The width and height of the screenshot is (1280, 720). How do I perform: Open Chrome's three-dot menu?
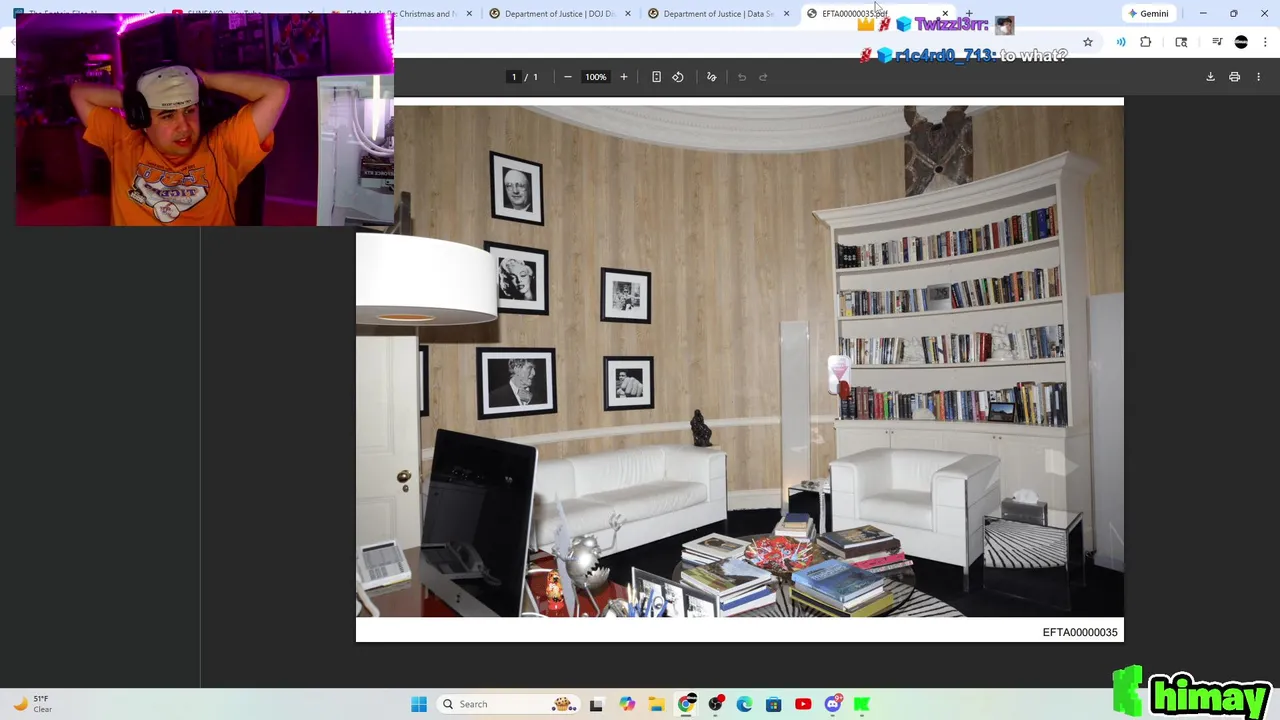coord(1265,42)
